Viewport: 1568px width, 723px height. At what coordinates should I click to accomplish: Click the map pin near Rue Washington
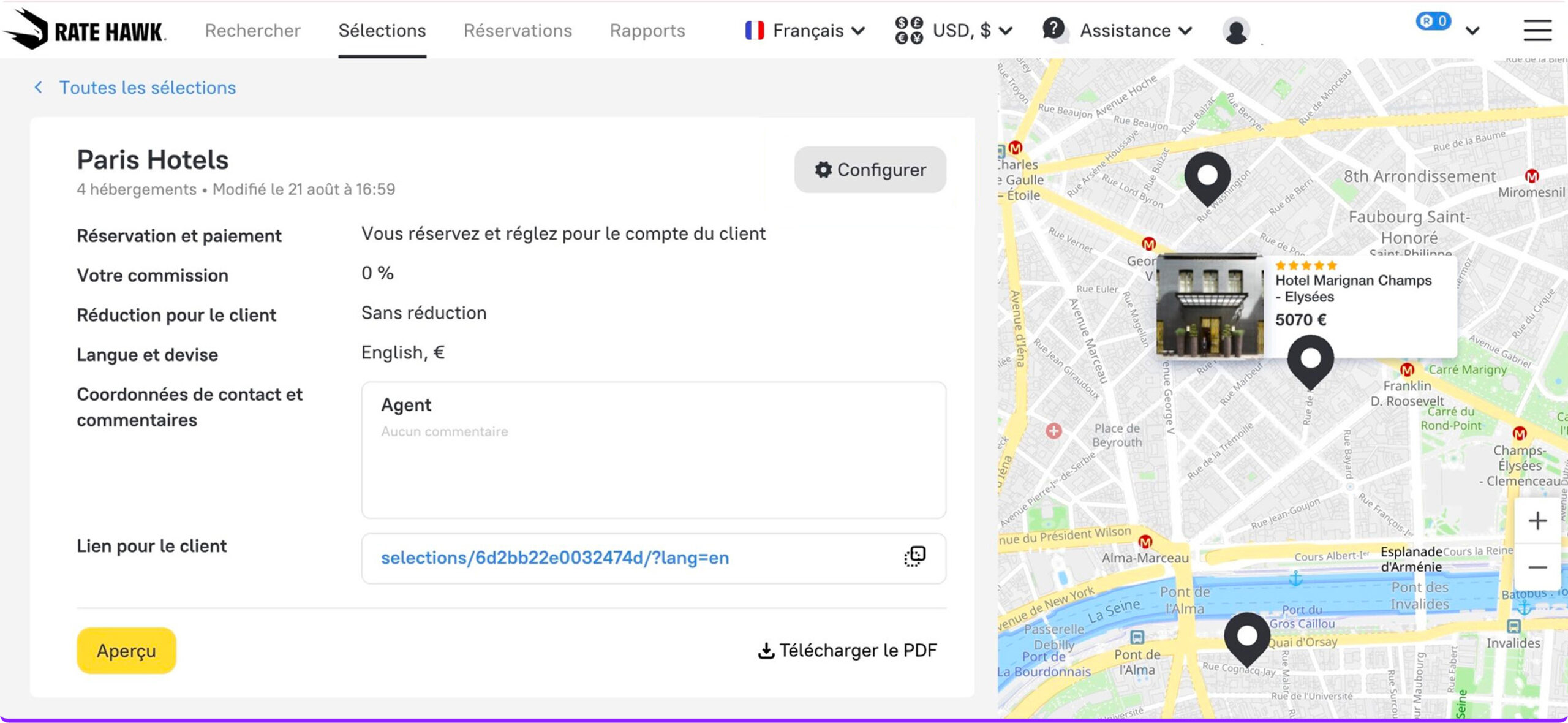click(x=1207, y=177)
